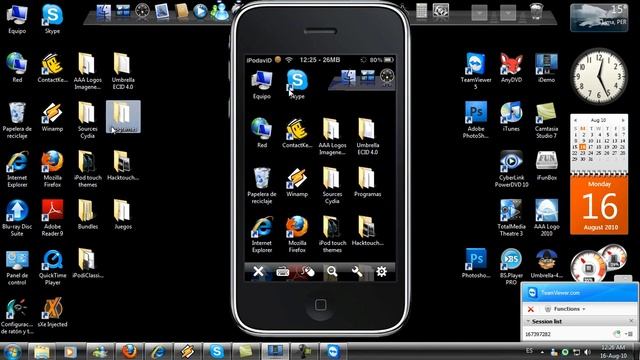This screenshot has height=360, width=640.
Task: Tap Red network icon inside iPhone screen
Action: tap(262, 133)
